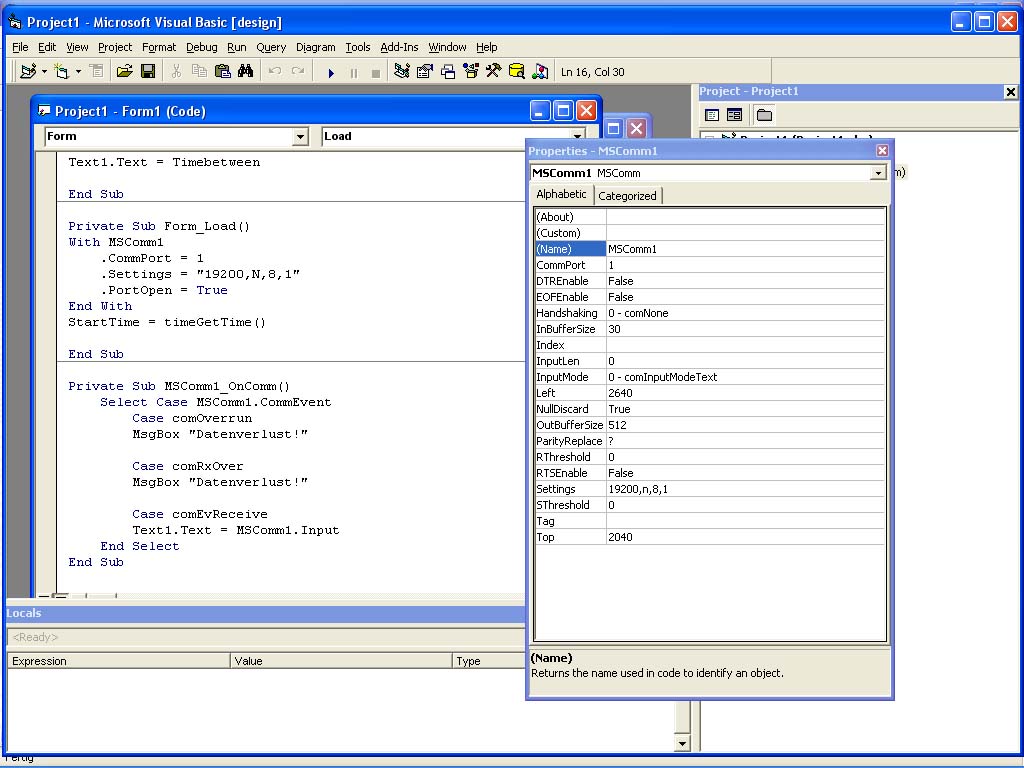This screenshot has width=1024, height=768.
Task: Open the Properties Window toolbar icon
Action: 424,71
